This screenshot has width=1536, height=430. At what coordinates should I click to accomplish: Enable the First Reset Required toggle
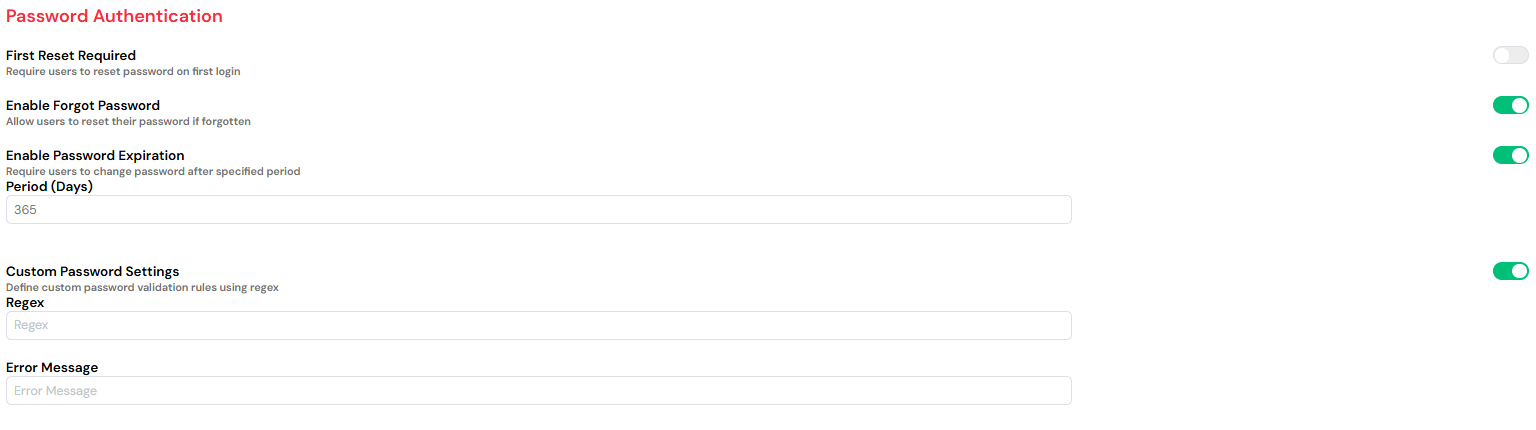point(1510,56)
